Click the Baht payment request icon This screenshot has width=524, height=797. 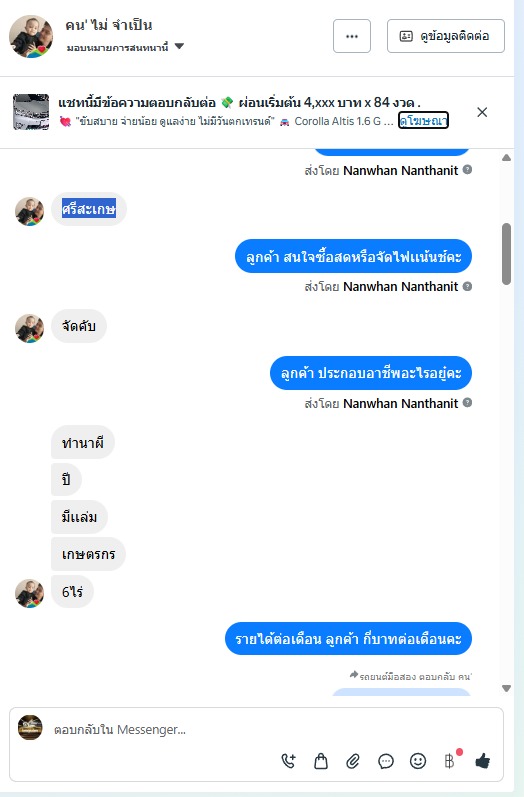(x=450, y=760)
